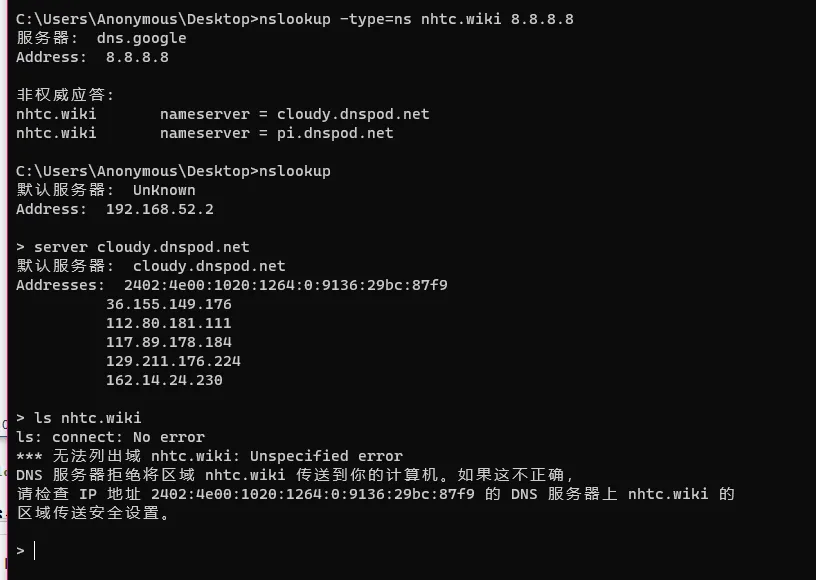Click the '非权威应答:' heading line
The image size is (816, 580).
65,95
